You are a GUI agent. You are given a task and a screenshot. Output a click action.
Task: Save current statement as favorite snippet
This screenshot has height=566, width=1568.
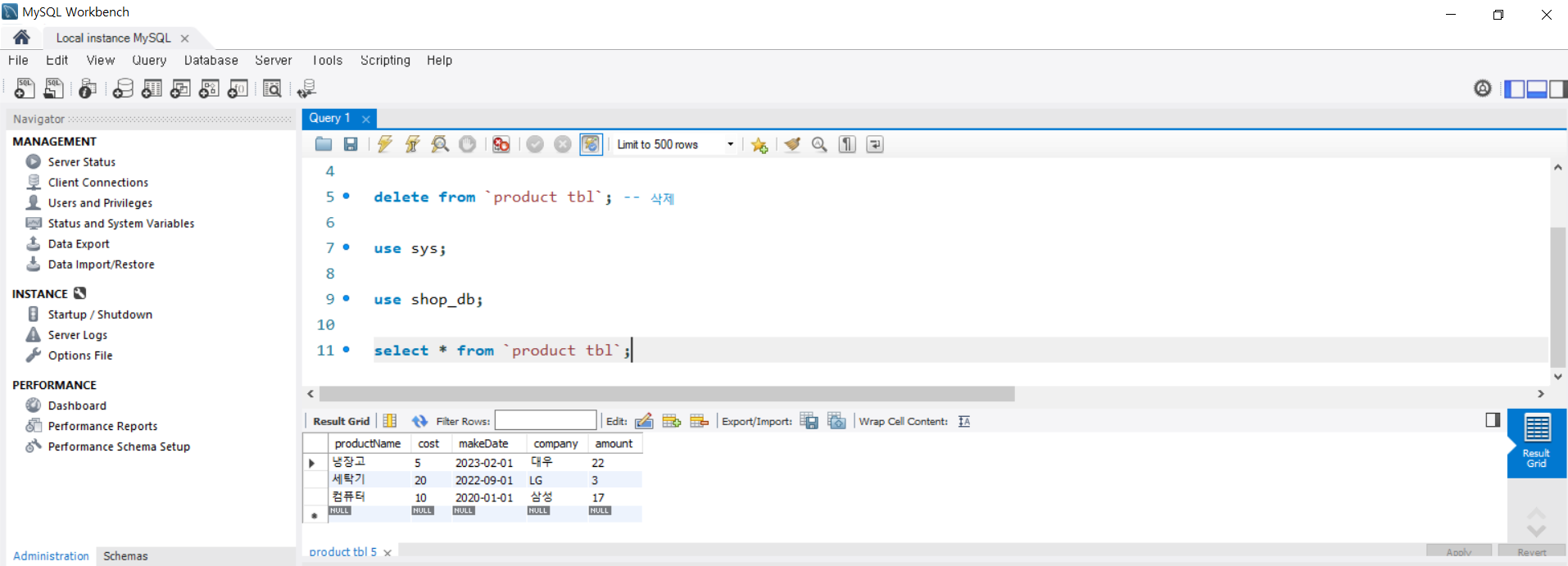click(759, 144)
